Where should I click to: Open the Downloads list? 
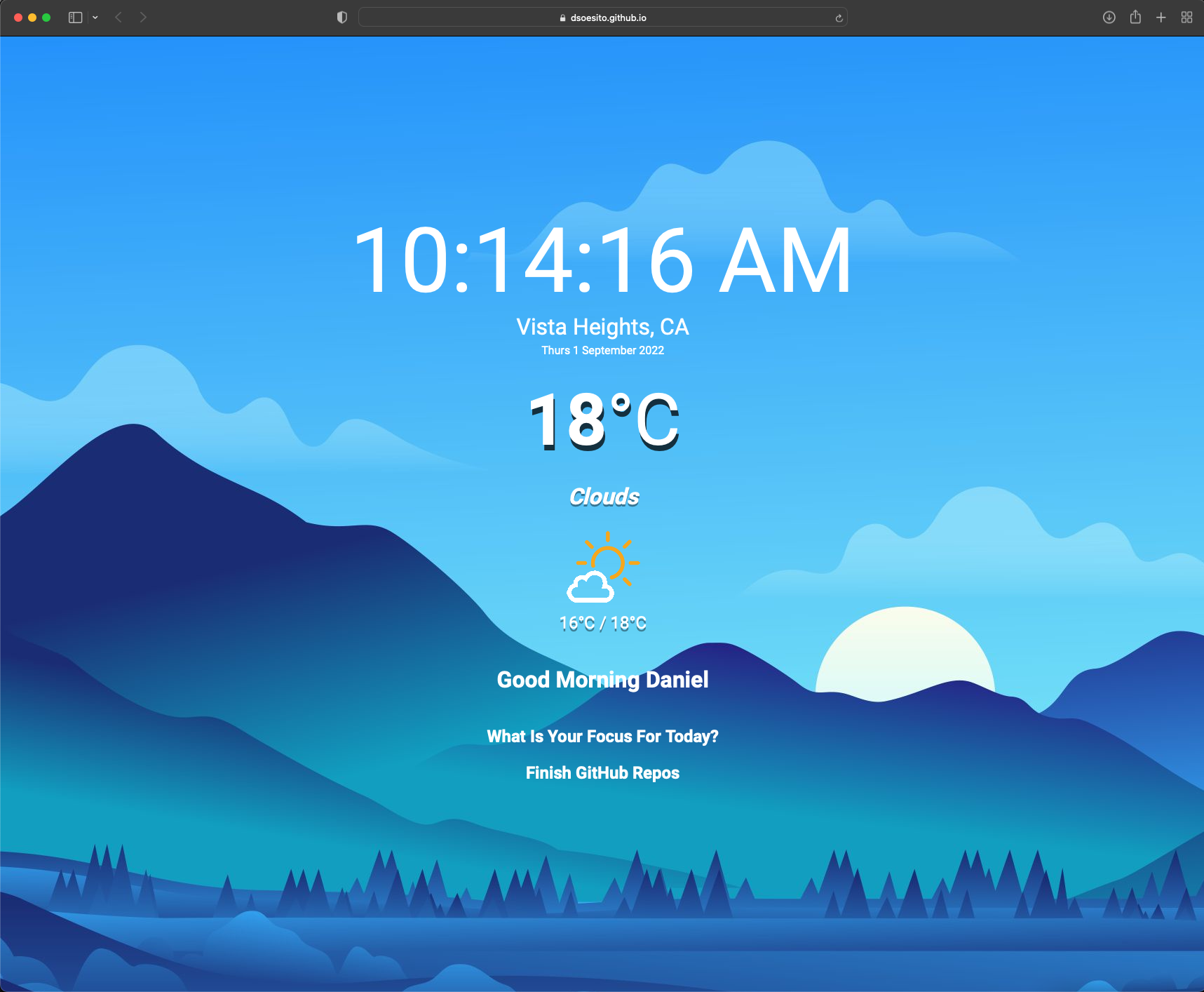click(1109, 17)
